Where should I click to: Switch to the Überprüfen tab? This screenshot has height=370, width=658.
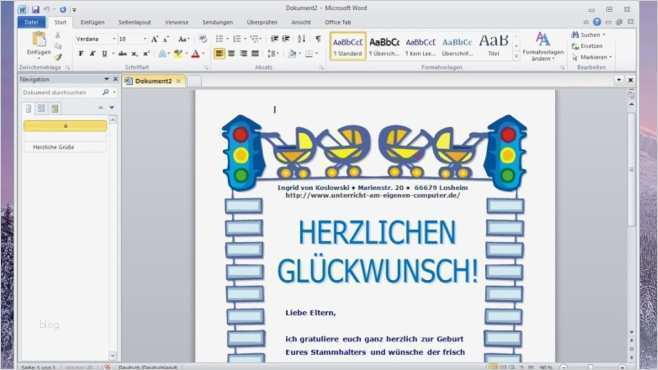tap(262, 22)
